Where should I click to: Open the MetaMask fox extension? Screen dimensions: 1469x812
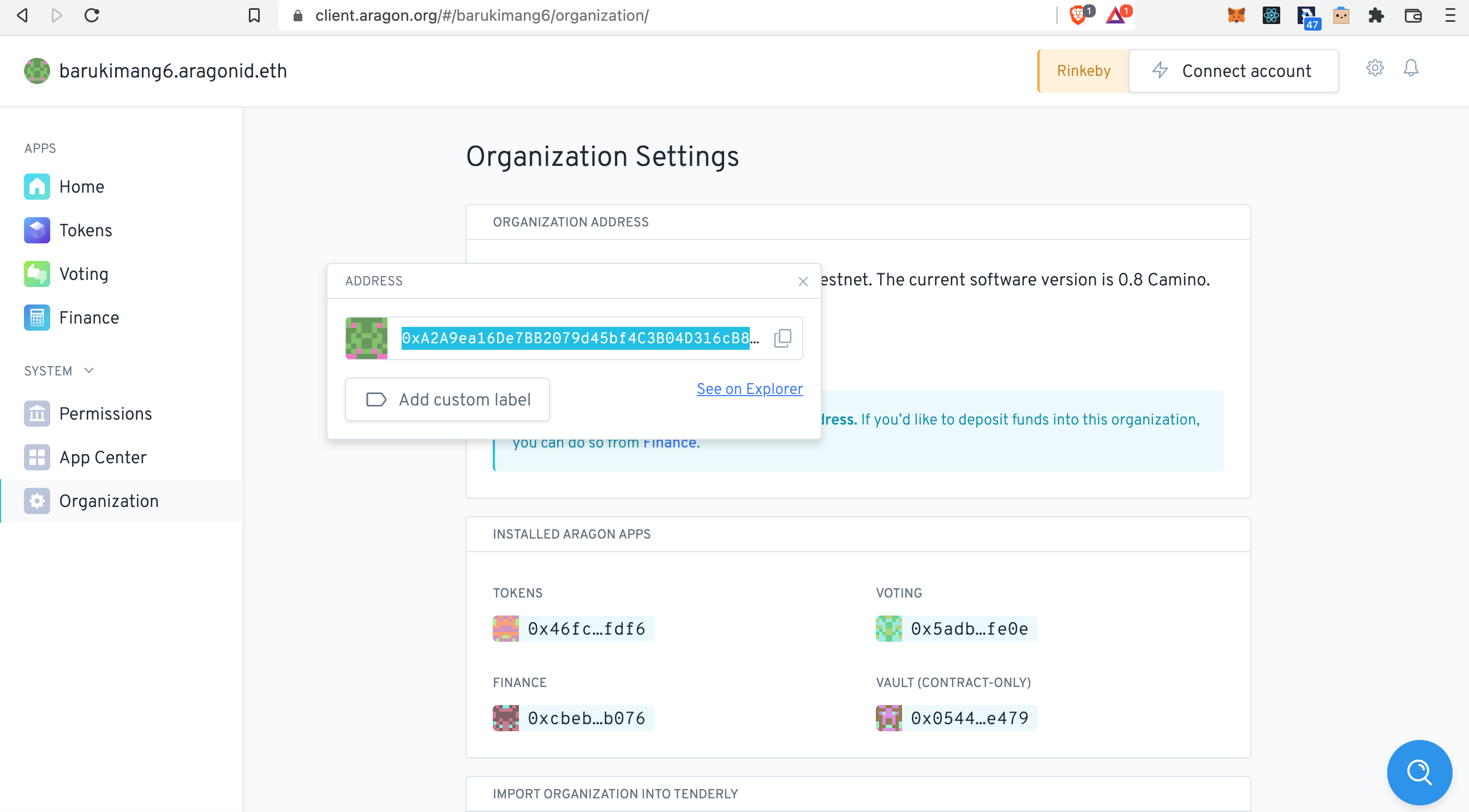(x=1236, y=15)
